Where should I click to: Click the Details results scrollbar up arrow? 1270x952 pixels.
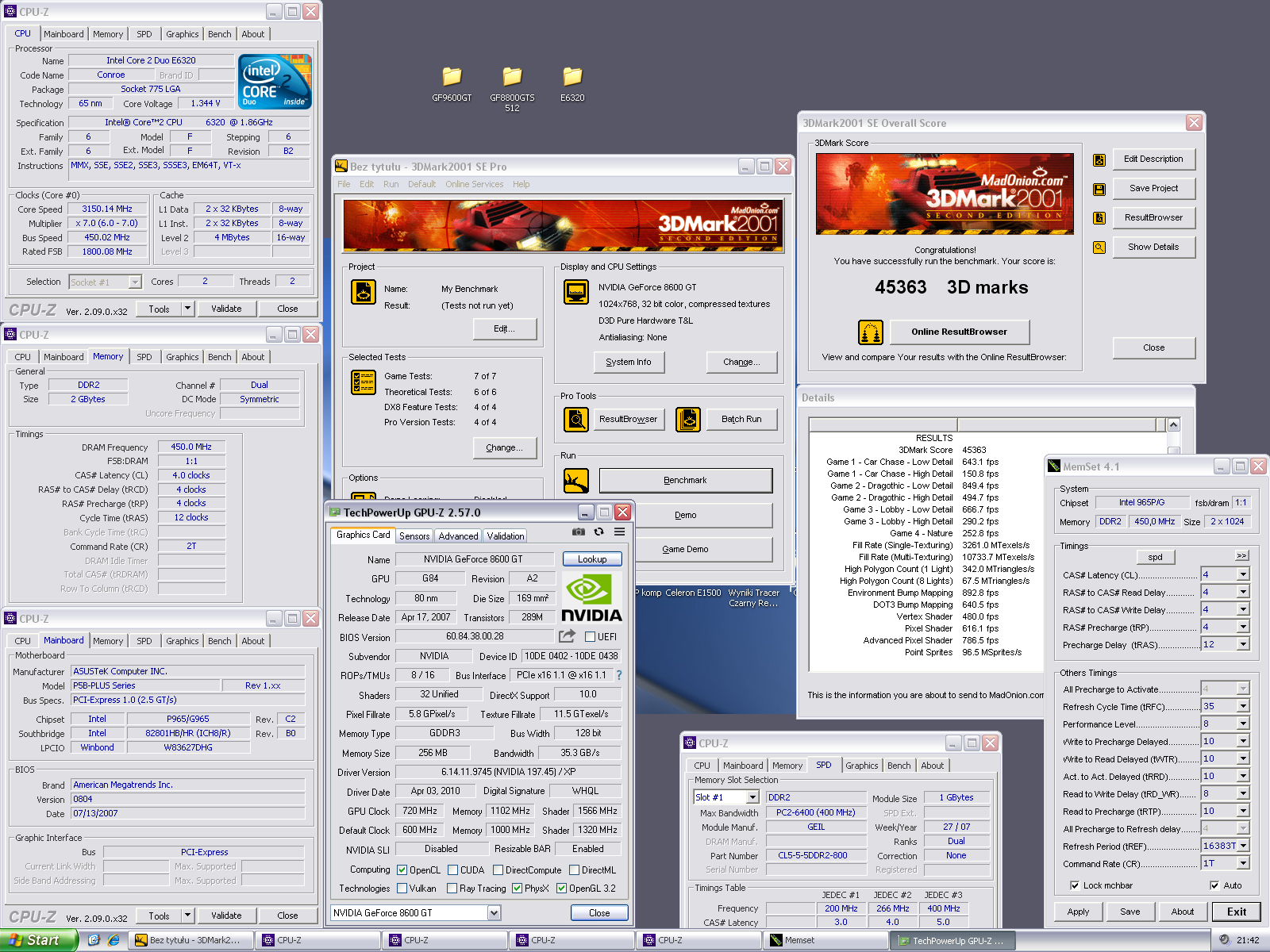[x=1173, y=425]
